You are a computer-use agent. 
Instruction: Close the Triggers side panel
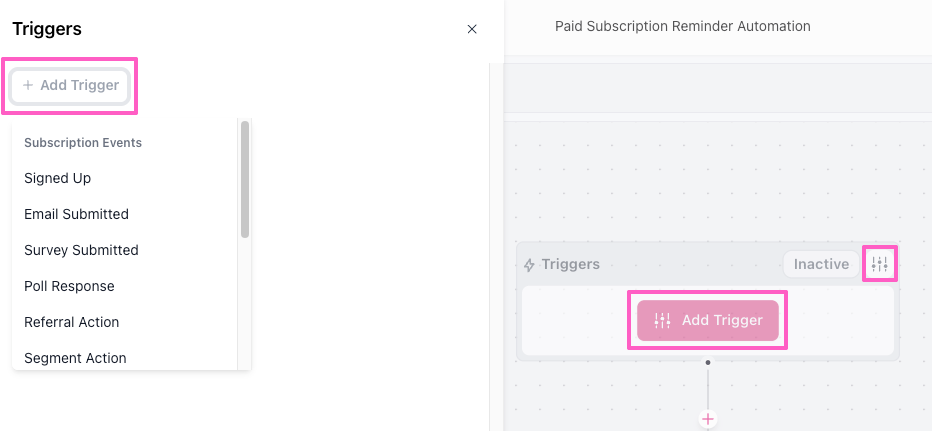click(472, 29)
